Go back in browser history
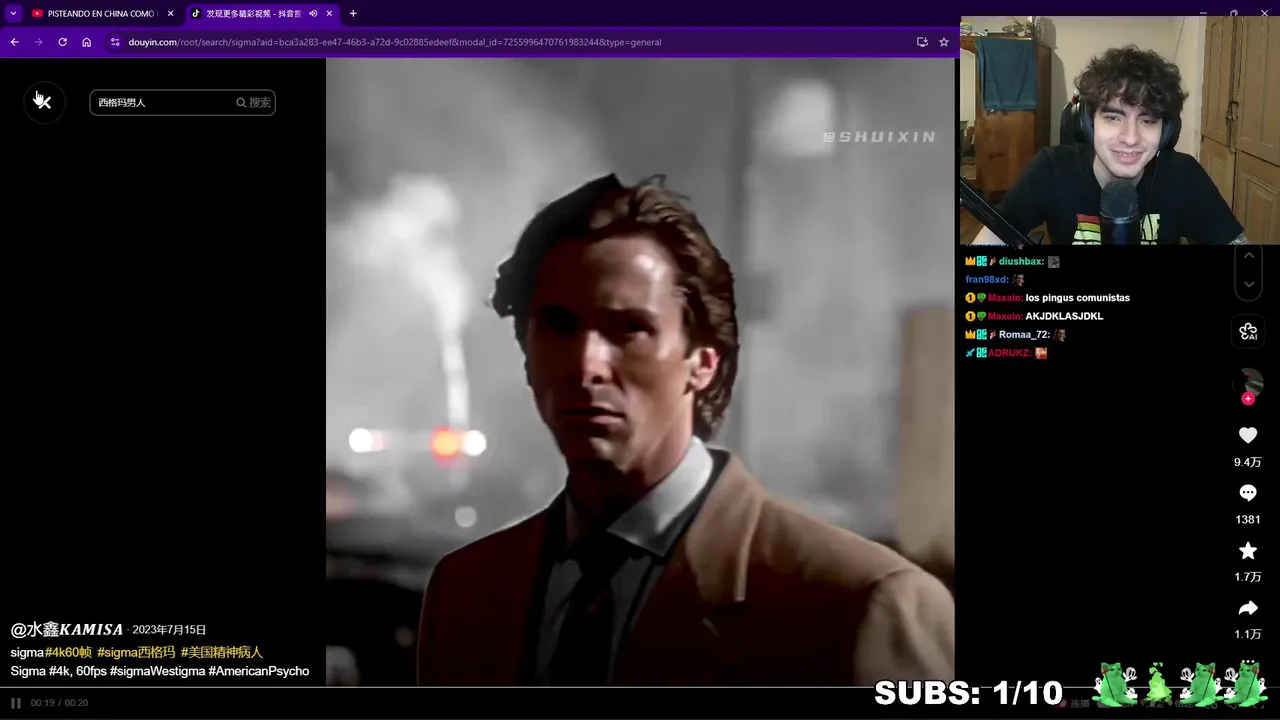This screenshot has height=720, width=1280. (x=14, y=42)
